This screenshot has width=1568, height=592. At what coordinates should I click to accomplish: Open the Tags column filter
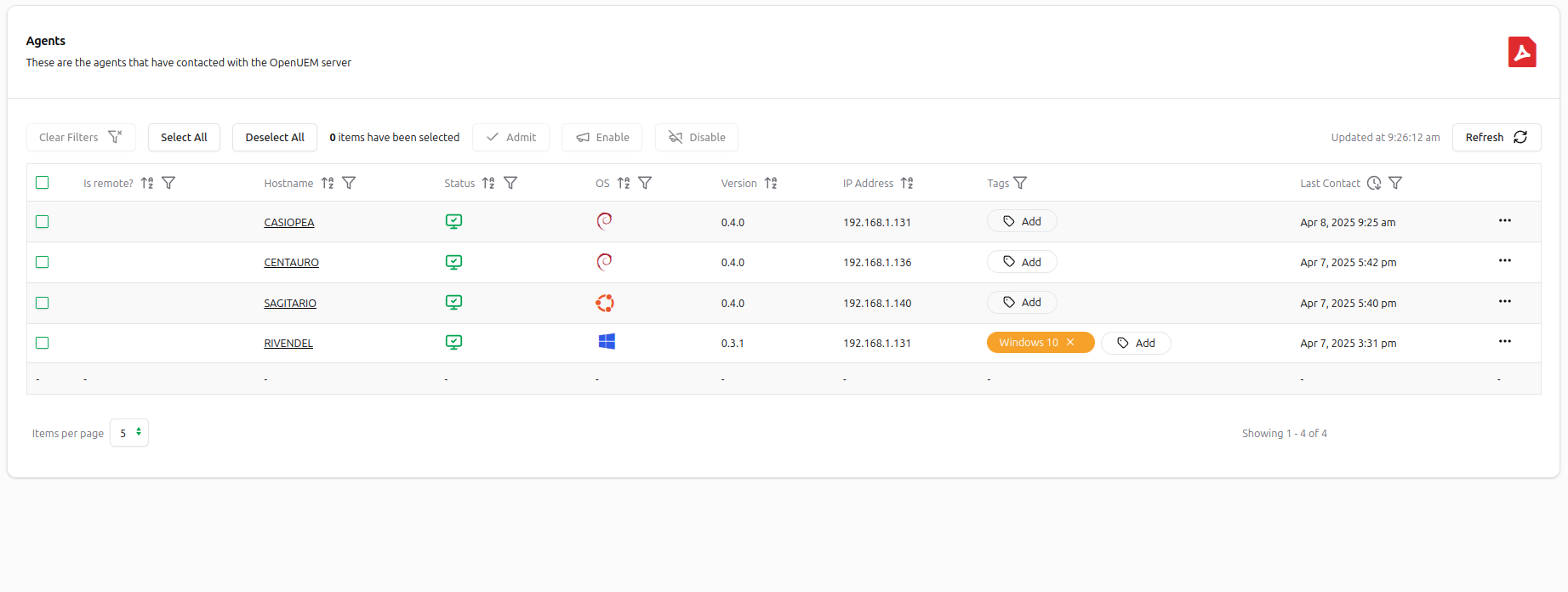1020,183
